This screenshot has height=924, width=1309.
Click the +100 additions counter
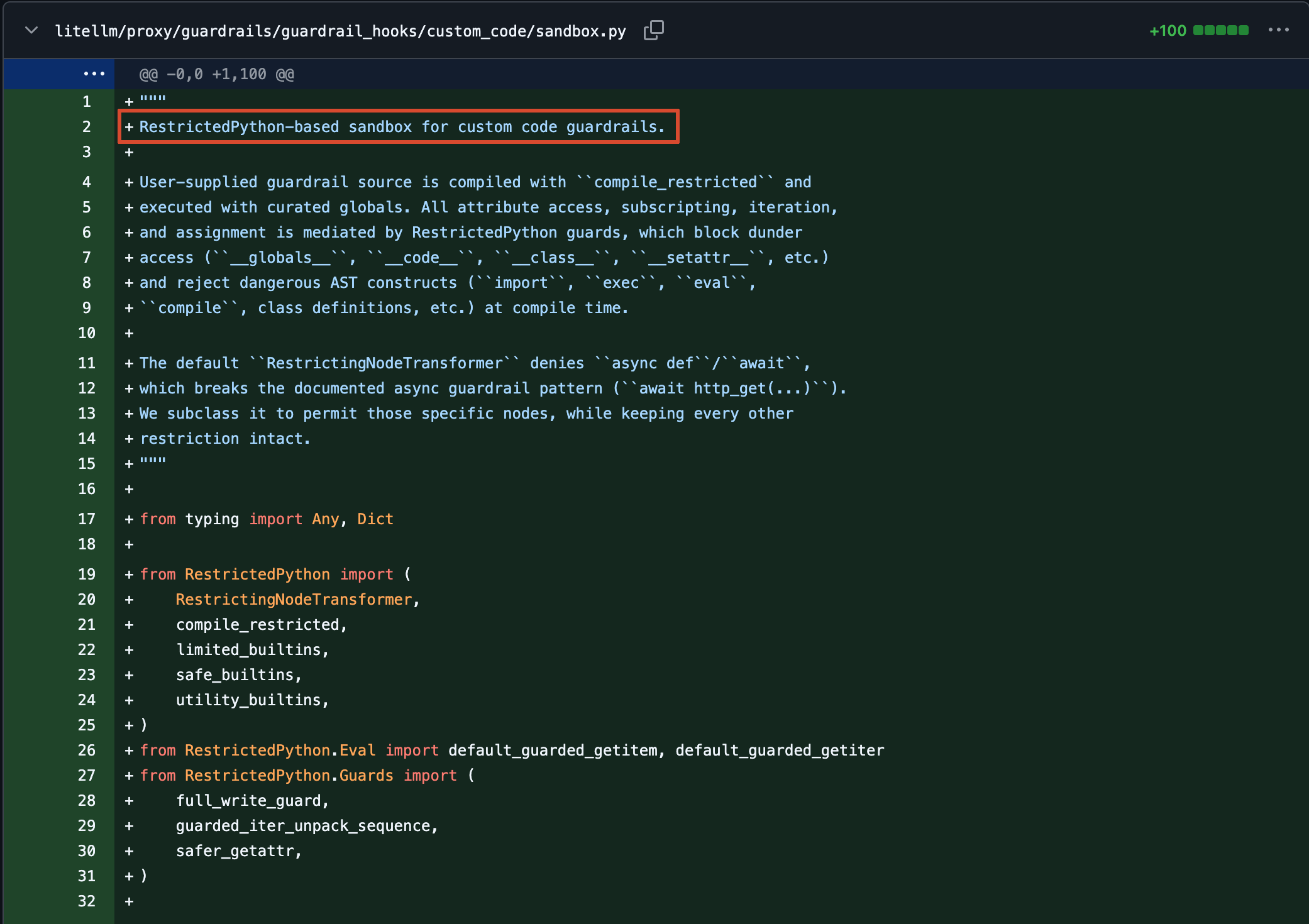pyautogui.click(x=1168, y=30)
